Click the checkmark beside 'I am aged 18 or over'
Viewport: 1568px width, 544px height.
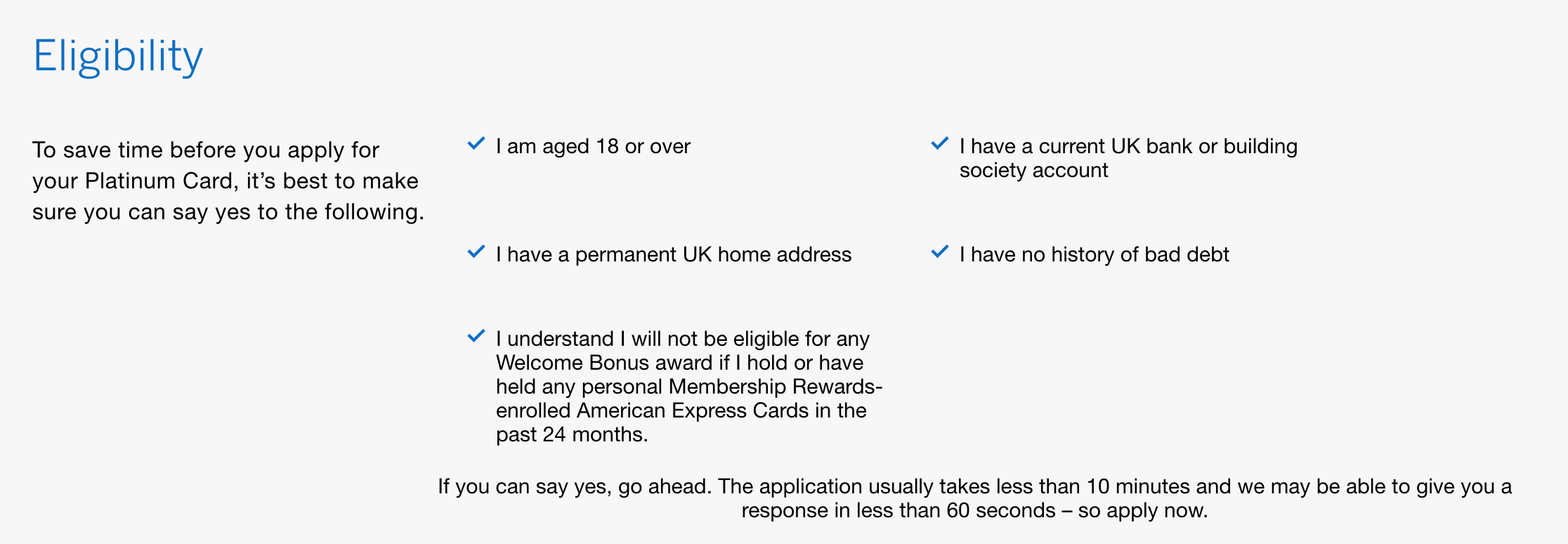[x=476, y=144]
